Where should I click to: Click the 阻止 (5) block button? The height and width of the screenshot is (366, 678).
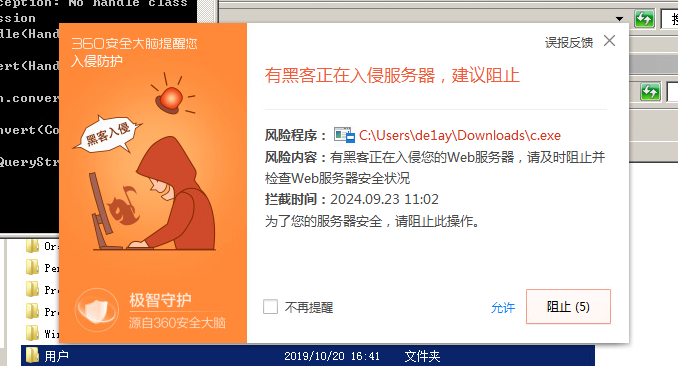click(568, 307)
